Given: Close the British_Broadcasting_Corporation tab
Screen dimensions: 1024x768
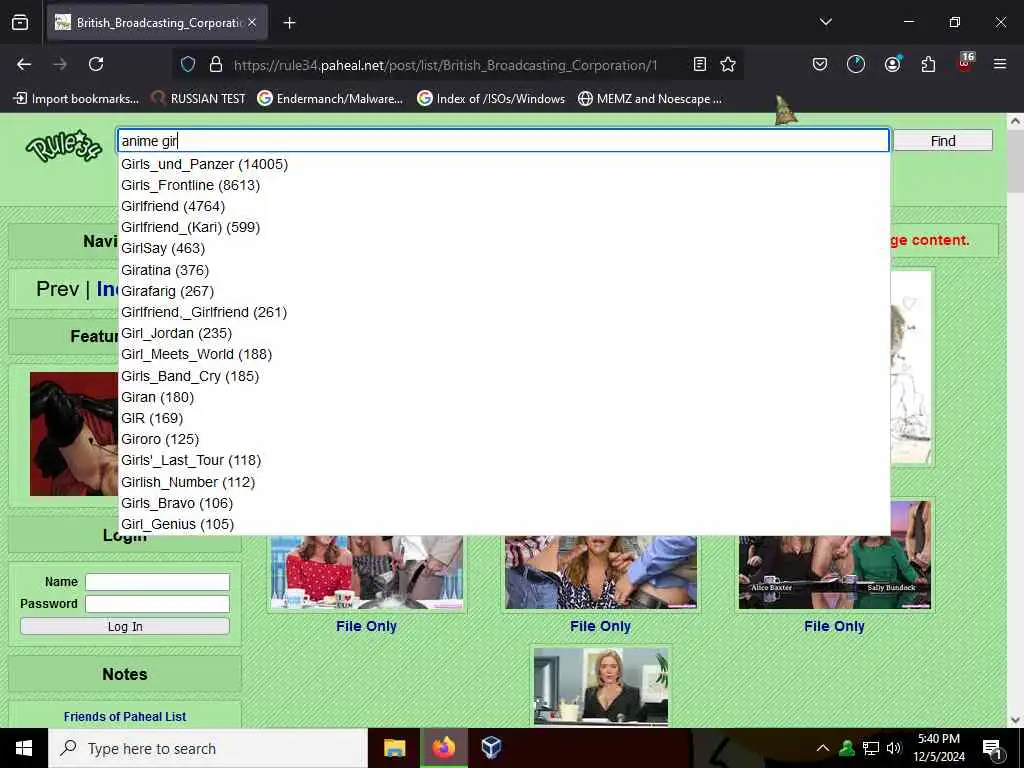Looking at the screenshot, I should click(x=252, y=23).
